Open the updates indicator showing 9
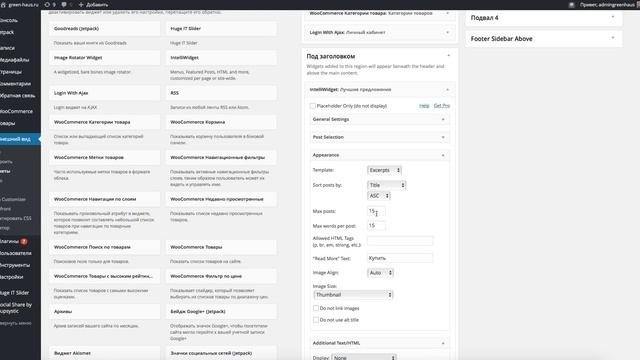The image size is (640, 360). pyautogui.click(x=50, y=4)
